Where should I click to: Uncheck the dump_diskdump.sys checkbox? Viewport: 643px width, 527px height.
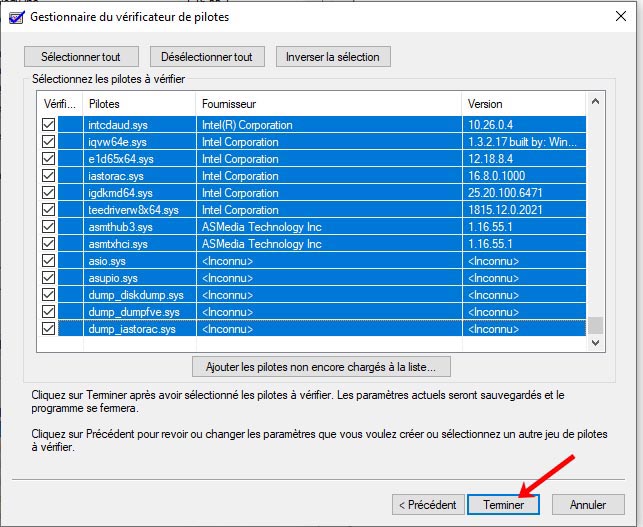click(48, 295)
